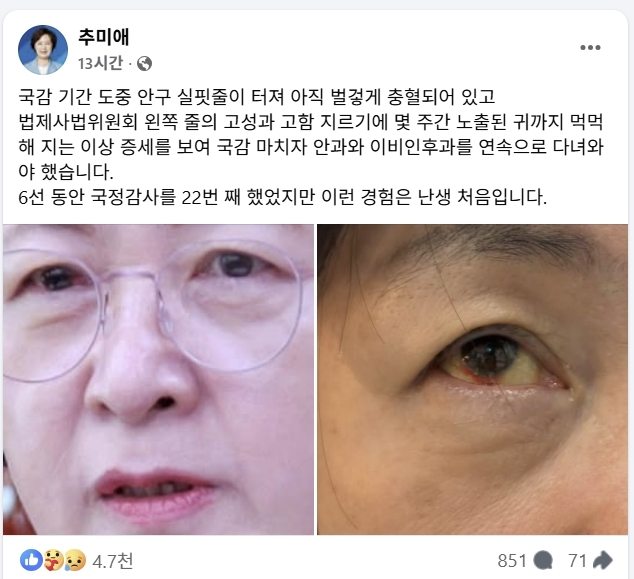
Task: Click the post line starting 국감 기간 도중
Action: click(257, 97)
